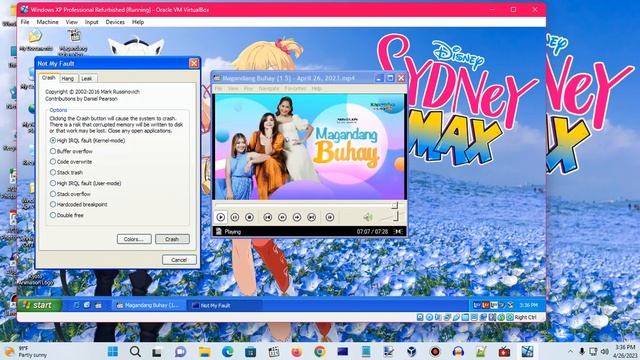Open the media player View menu
This screenshot has height=360, width=640.
[233, 88]
